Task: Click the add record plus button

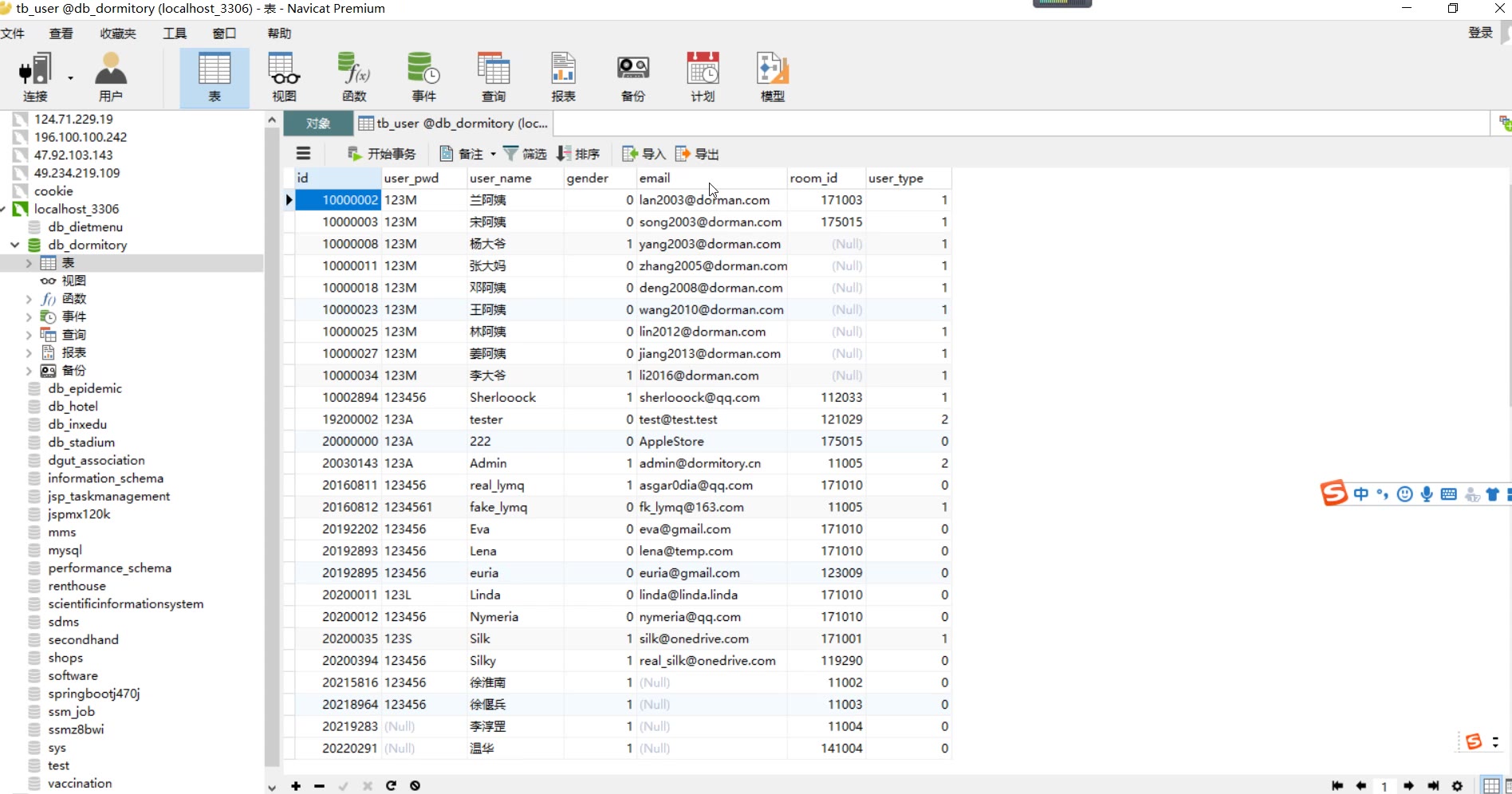Action: (x=296, y=786)
